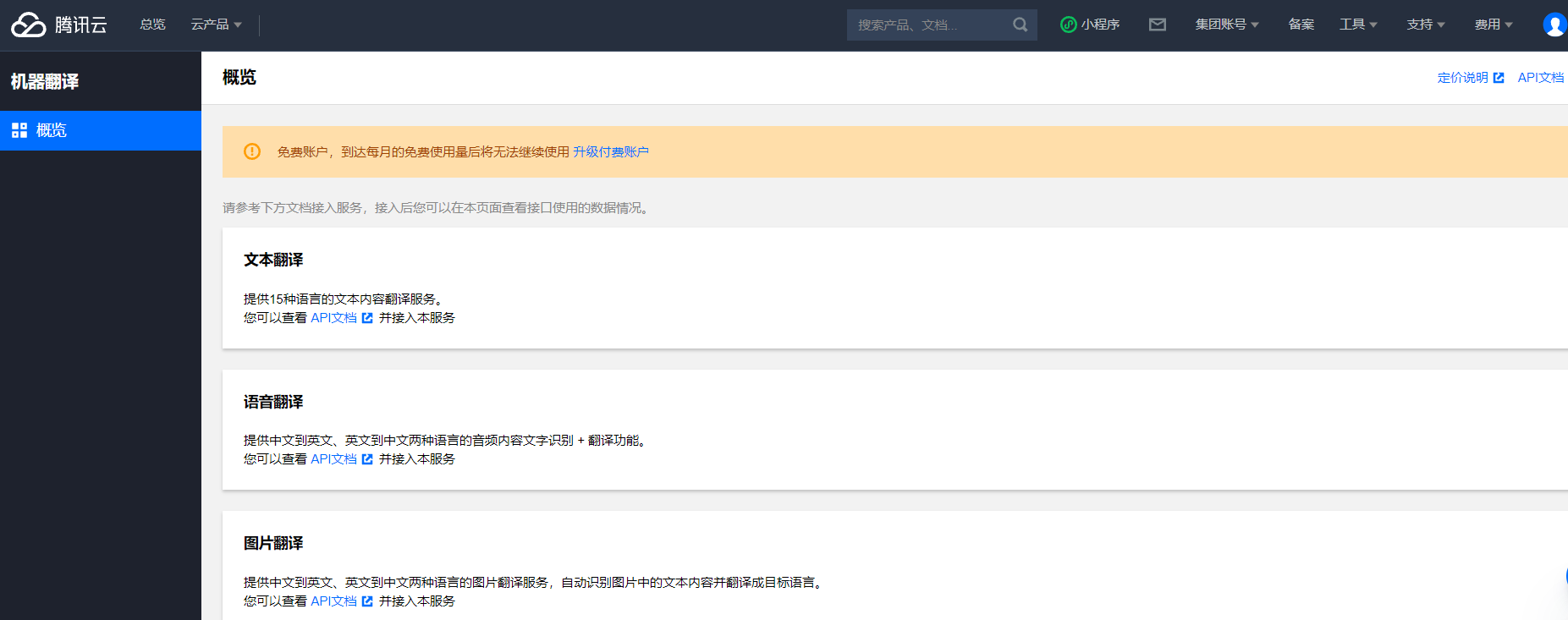The image size is (1568, 620).
Task: Click the 语音翻译 card heading
Action: 273,402
